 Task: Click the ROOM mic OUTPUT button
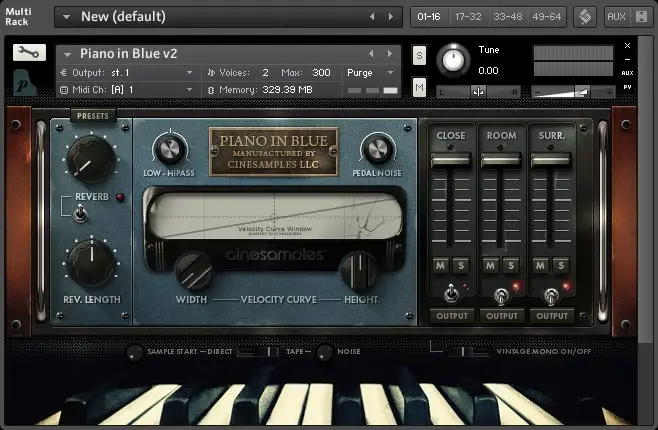click(x=502, y=316)
